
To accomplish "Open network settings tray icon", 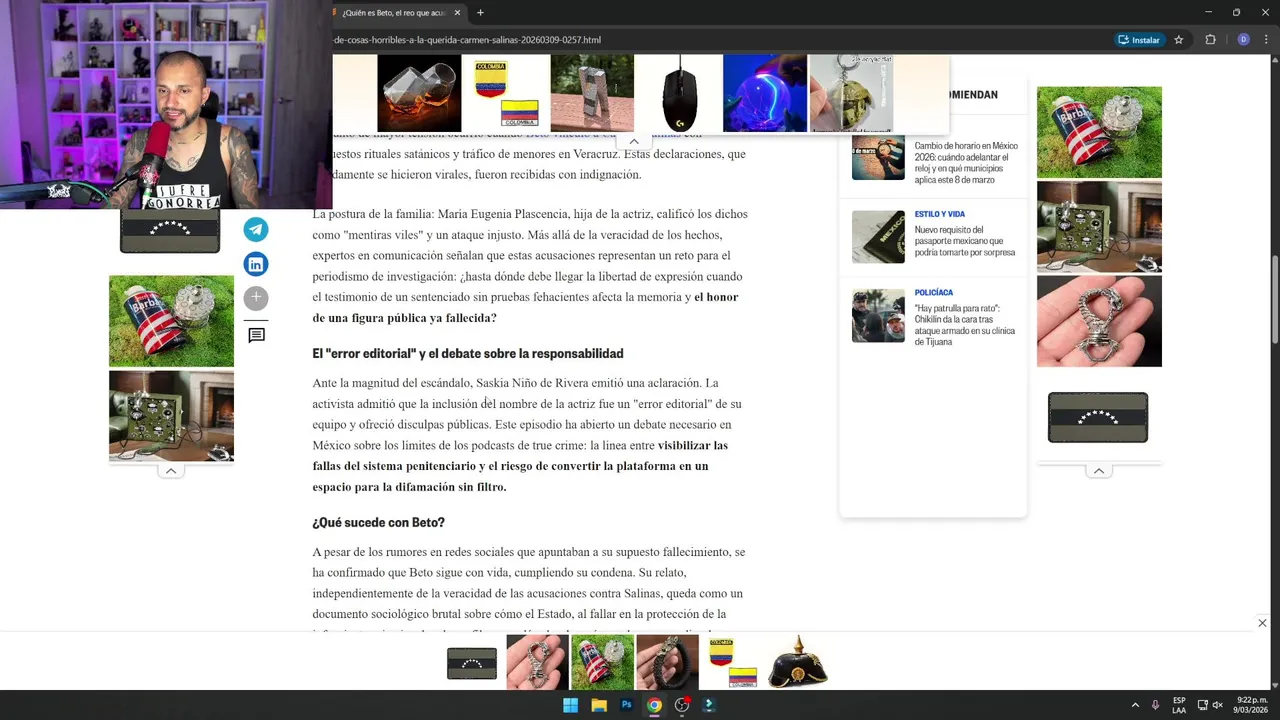I will (1203, 705).
